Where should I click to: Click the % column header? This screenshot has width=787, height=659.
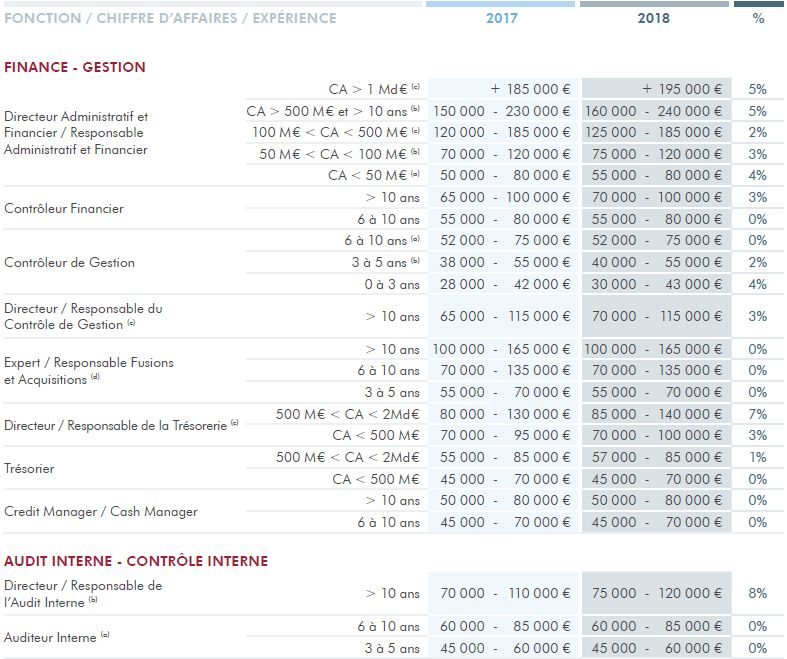[x=758, y=19]
